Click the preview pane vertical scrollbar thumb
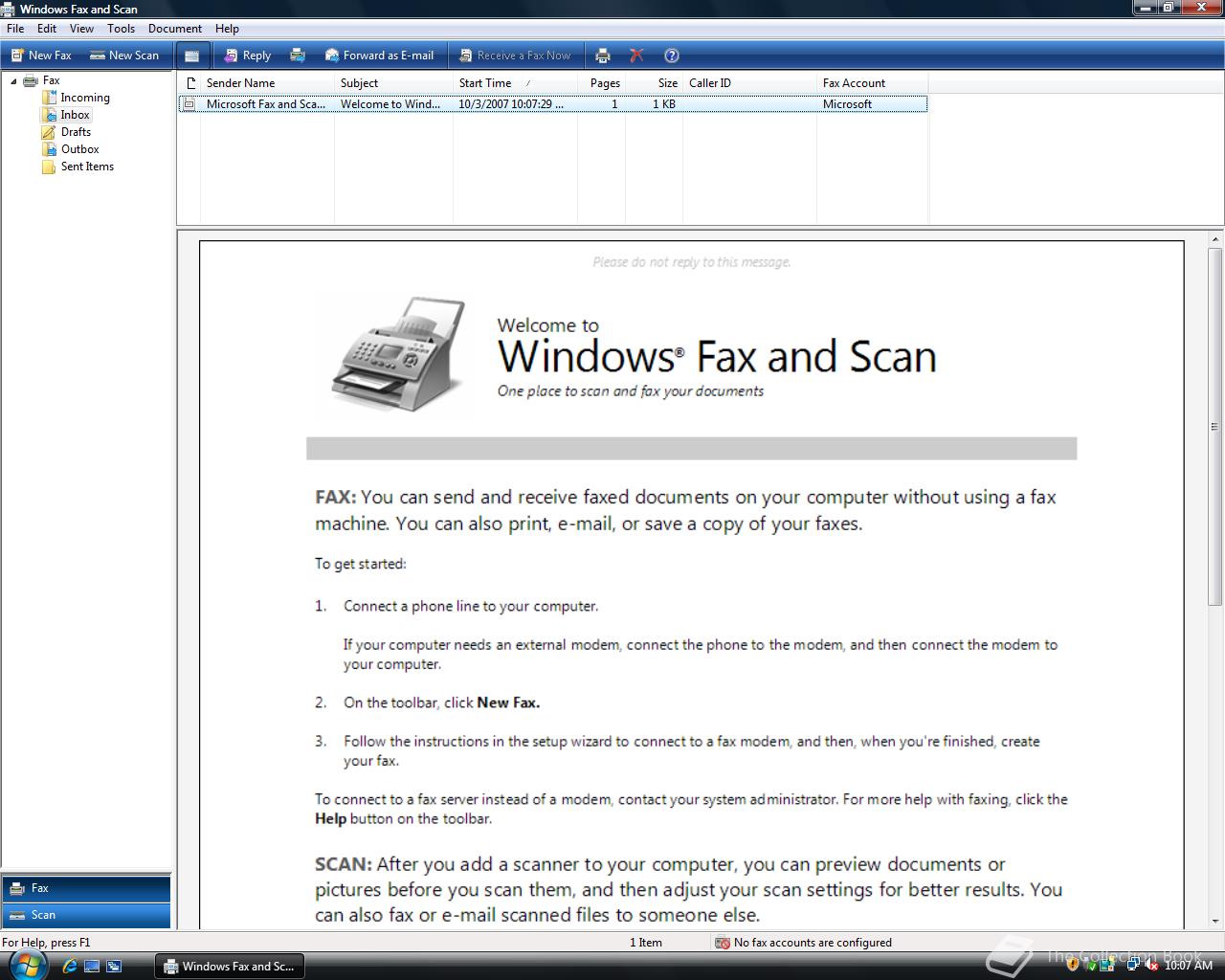Image resolution: width=1225 pixels, height=980 pixels. point(1216,426)
